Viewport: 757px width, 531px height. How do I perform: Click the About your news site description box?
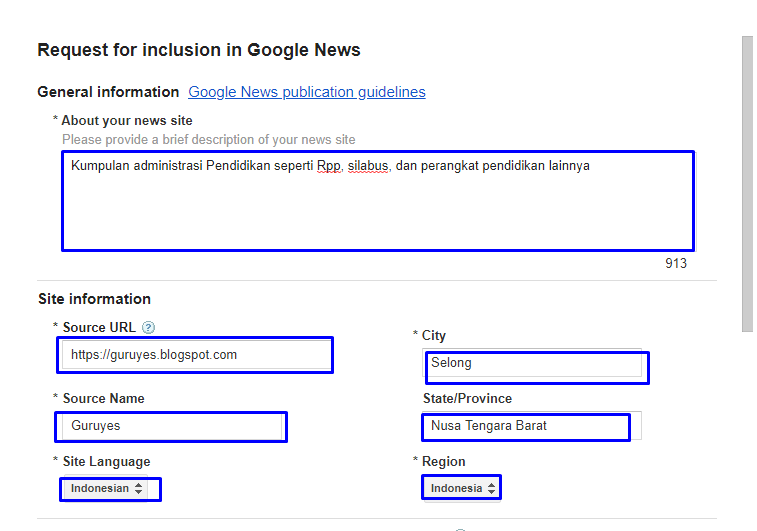click(x=377, y=200)
